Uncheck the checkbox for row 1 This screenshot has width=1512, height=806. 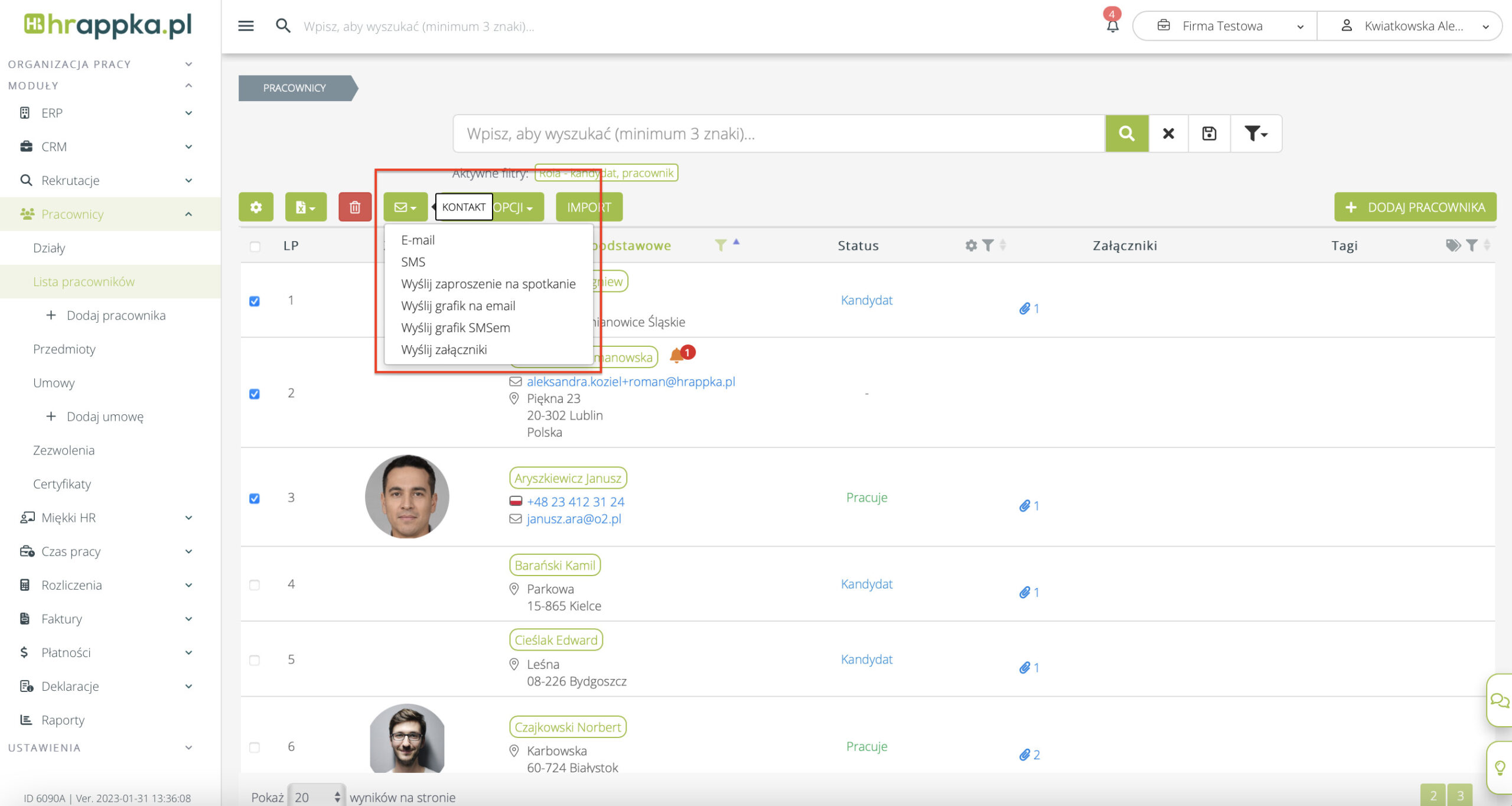point(255,301)
